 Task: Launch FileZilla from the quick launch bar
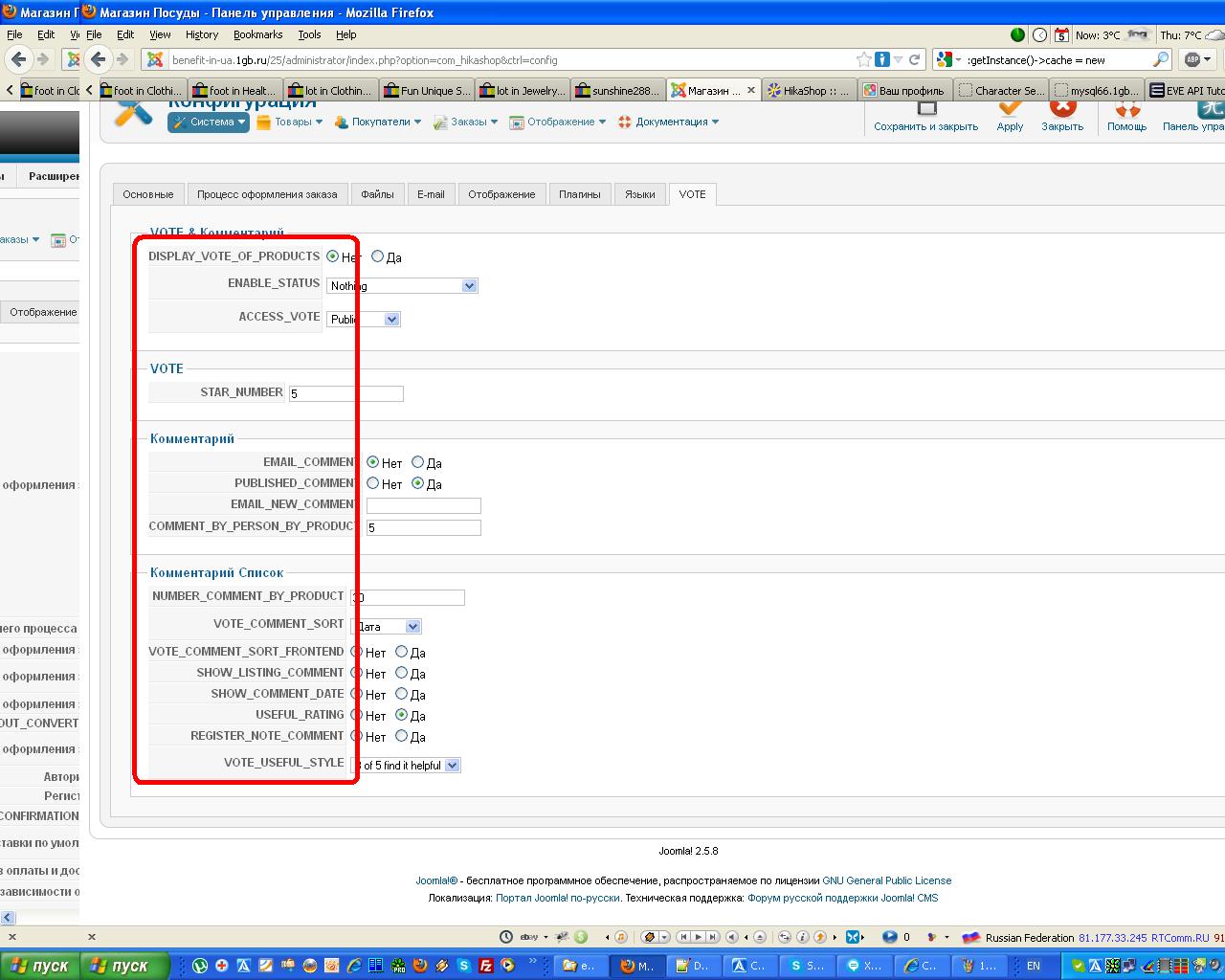486,966
